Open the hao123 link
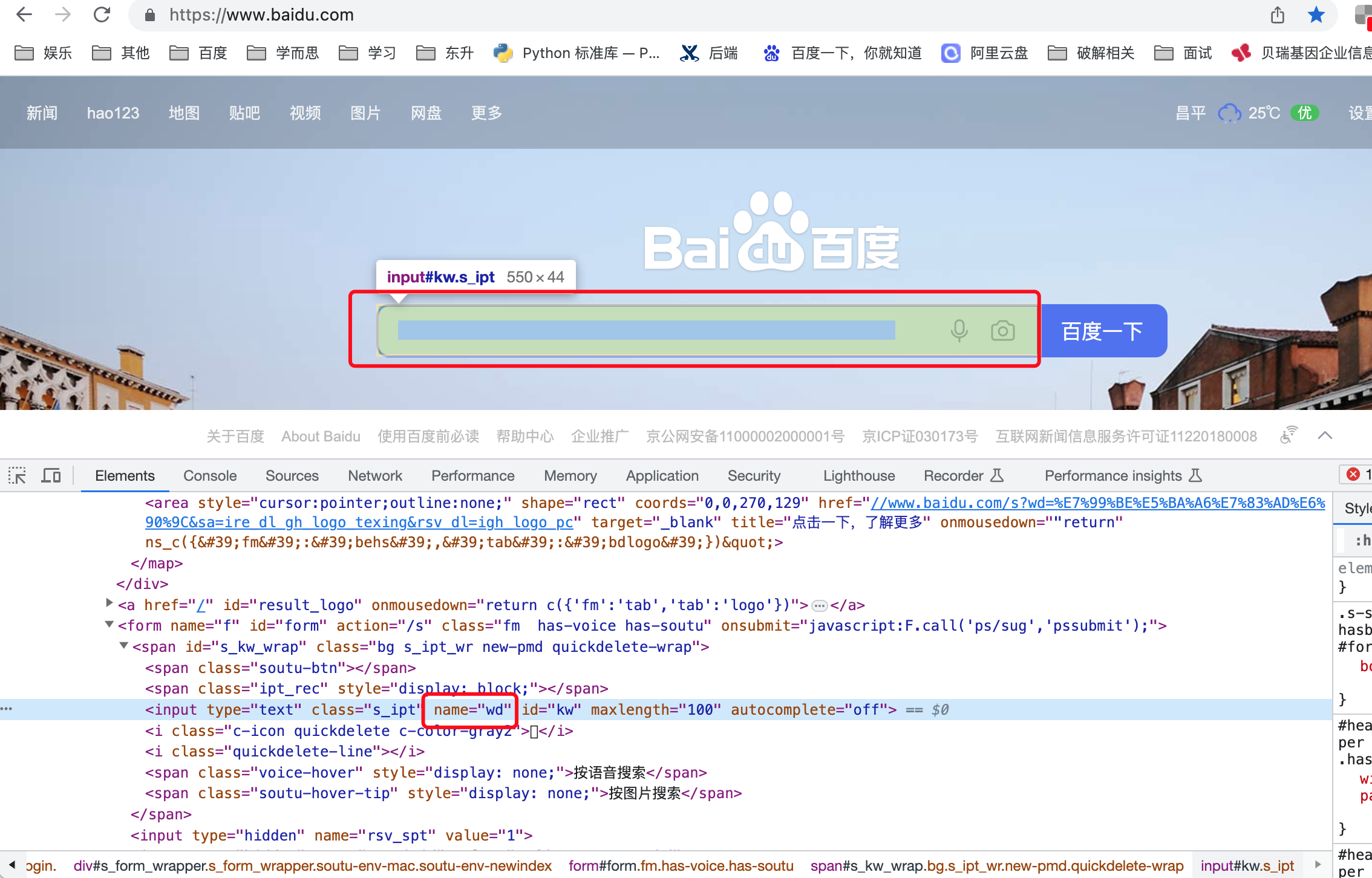The height and width of the screenshot is (878, 1372). point(113,113)
